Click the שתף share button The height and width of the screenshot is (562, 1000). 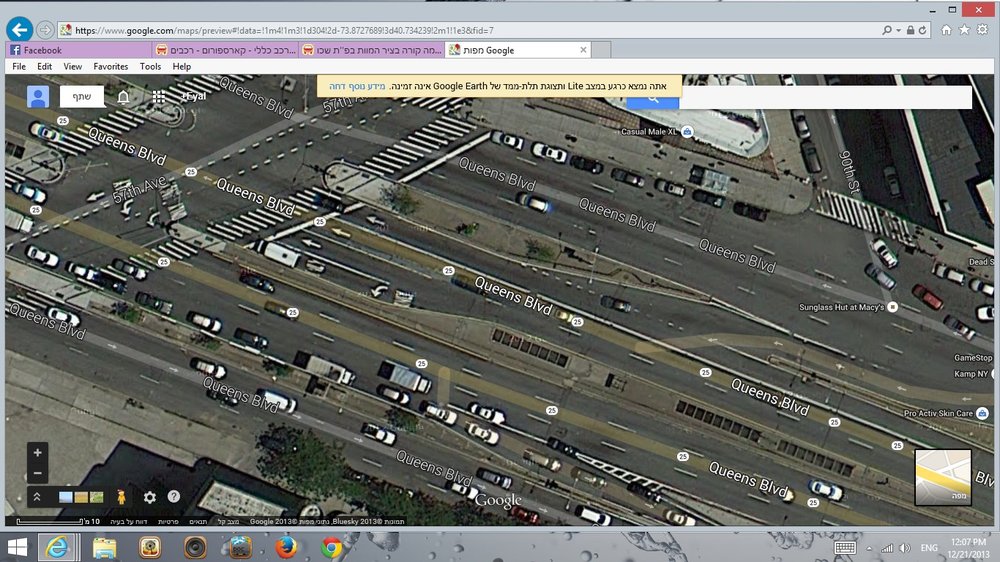pos(82,96)
